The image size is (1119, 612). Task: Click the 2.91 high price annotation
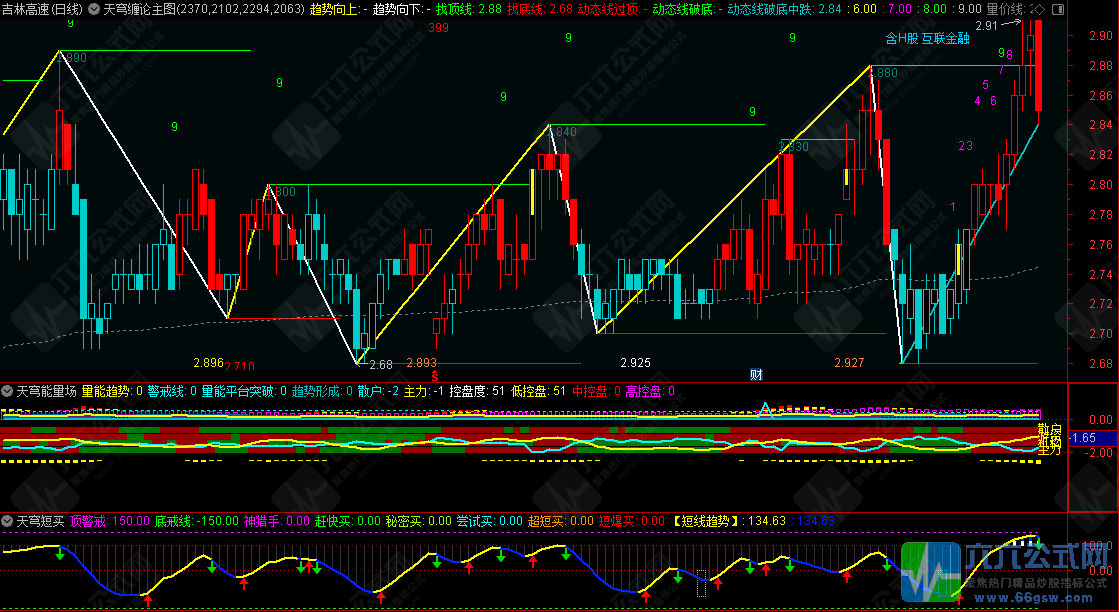click(x=986, y=26)
